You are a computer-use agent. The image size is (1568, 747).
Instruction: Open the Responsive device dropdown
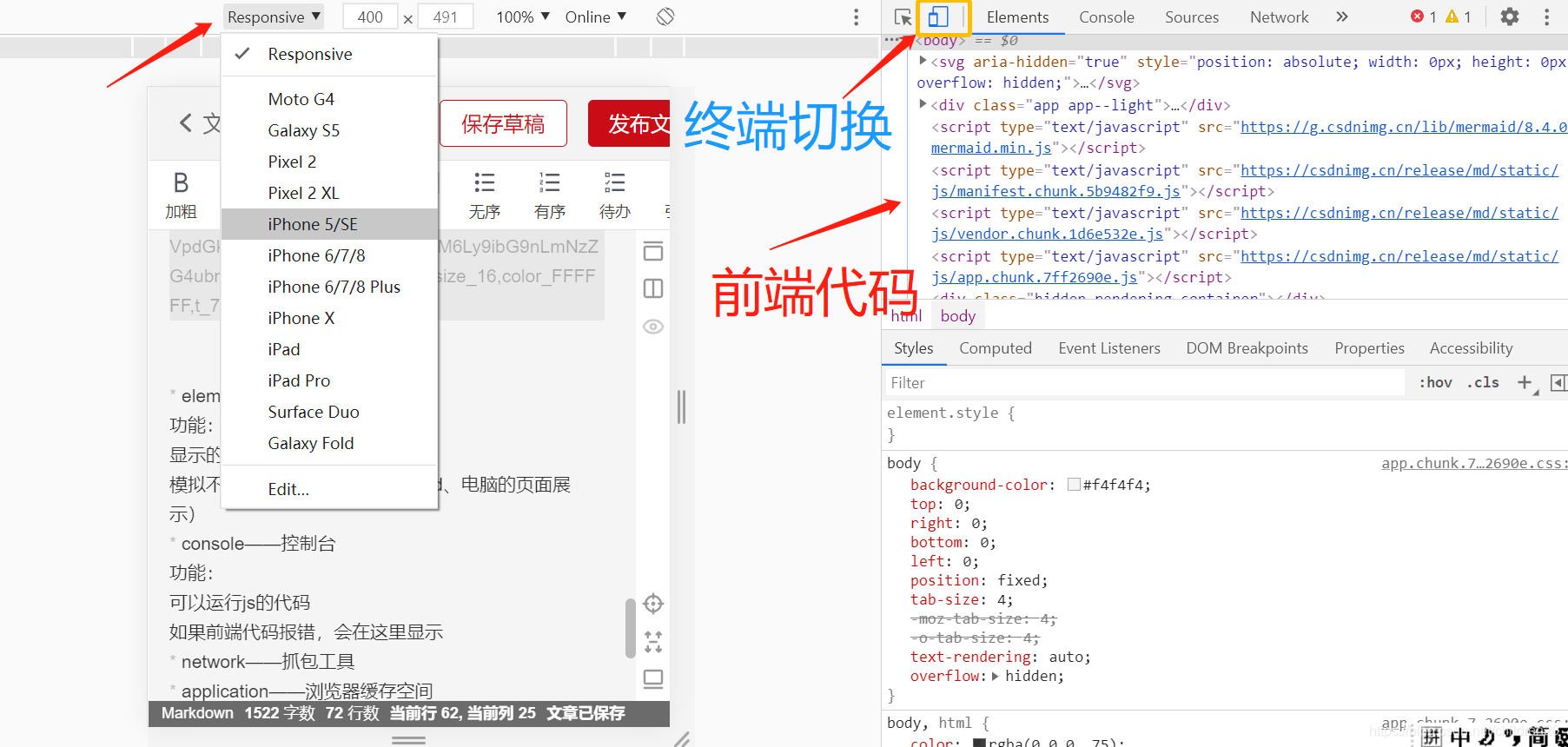[x=274, y=17]
